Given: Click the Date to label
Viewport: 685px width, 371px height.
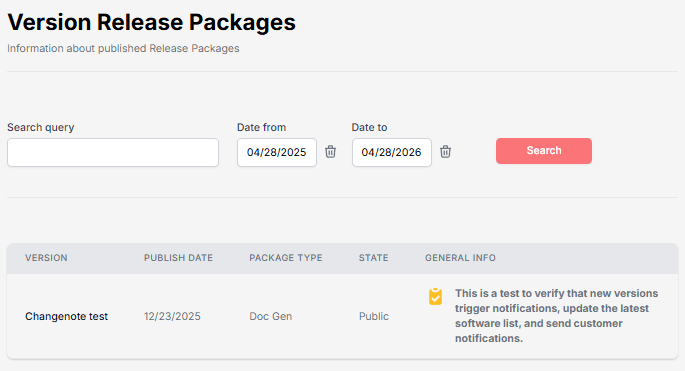Looking at the screenshot, I should (369, 127).
